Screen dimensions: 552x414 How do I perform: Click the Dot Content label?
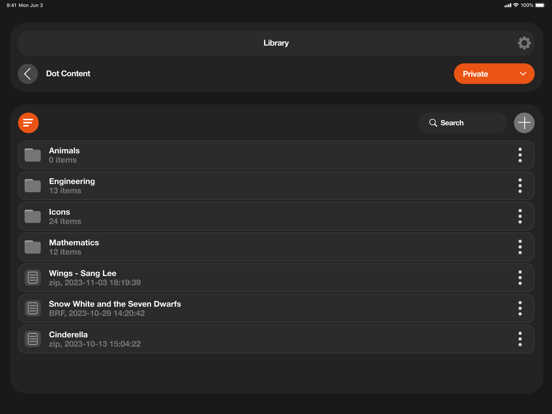pos(68,74)
